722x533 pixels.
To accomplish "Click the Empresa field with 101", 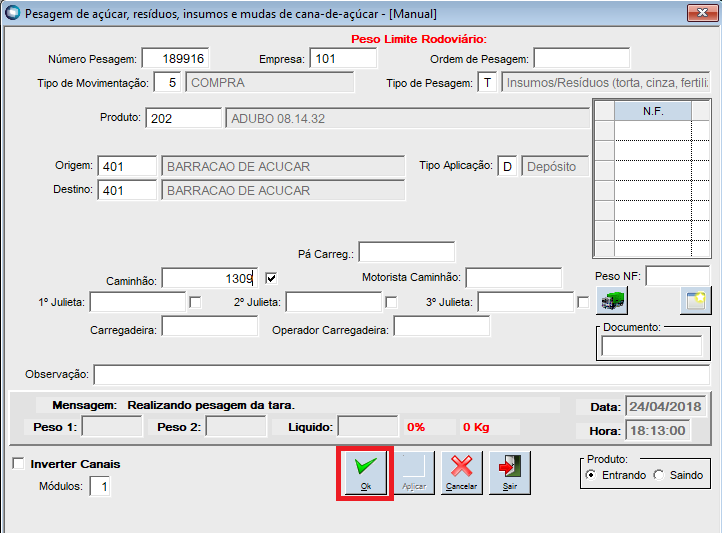I will (343, 58).
